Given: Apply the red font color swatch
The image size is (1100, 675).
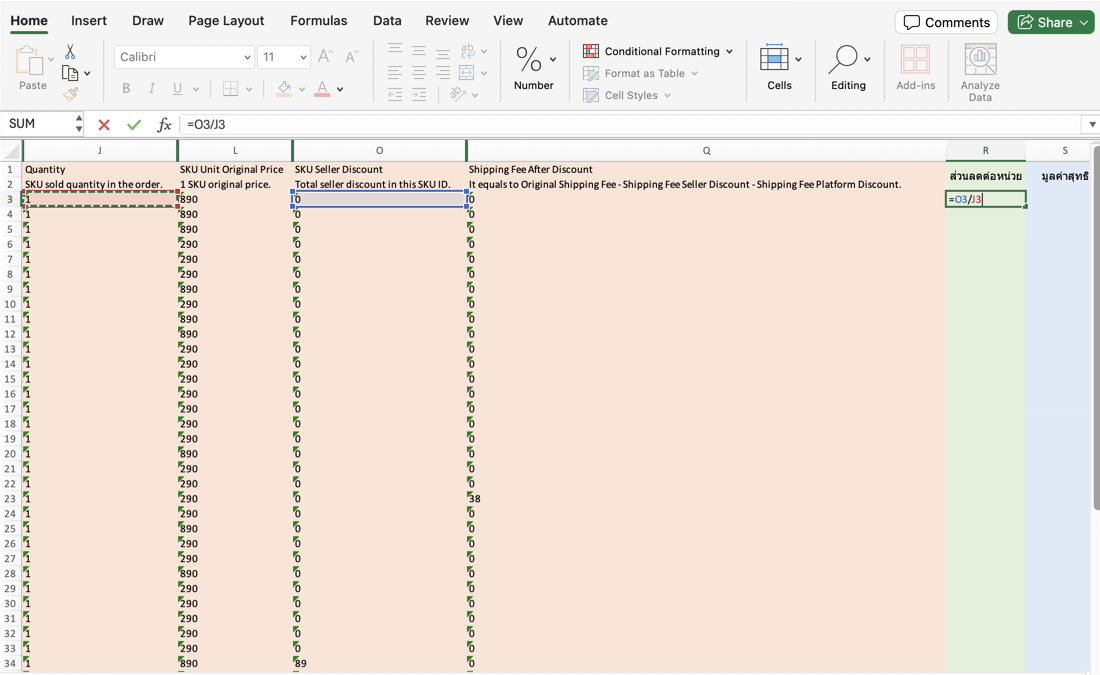Looking at the screenshot, I should pos(322,88).
